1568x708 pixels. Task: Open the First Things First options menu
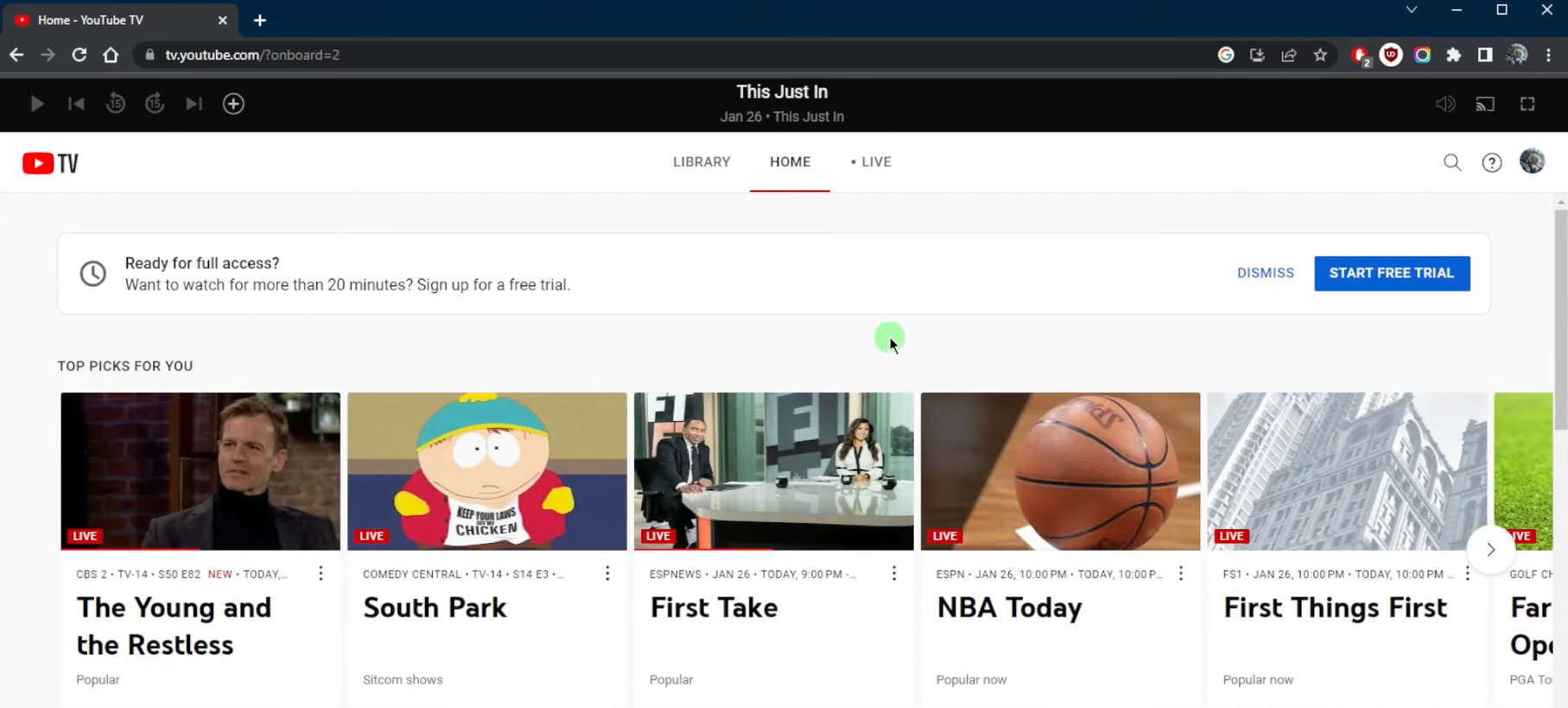(x=1467, y=573)
